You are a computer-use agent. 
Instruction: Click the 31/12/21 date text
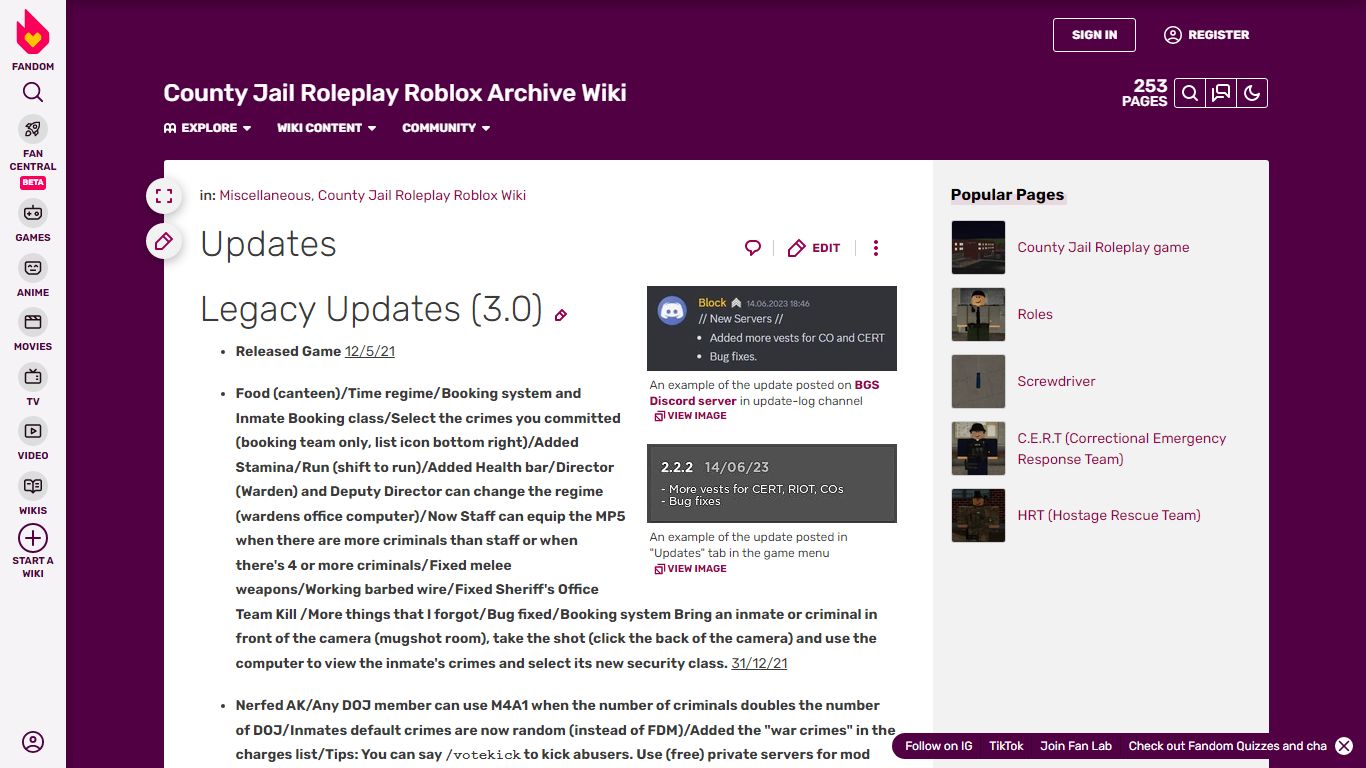tap(760, 663)
